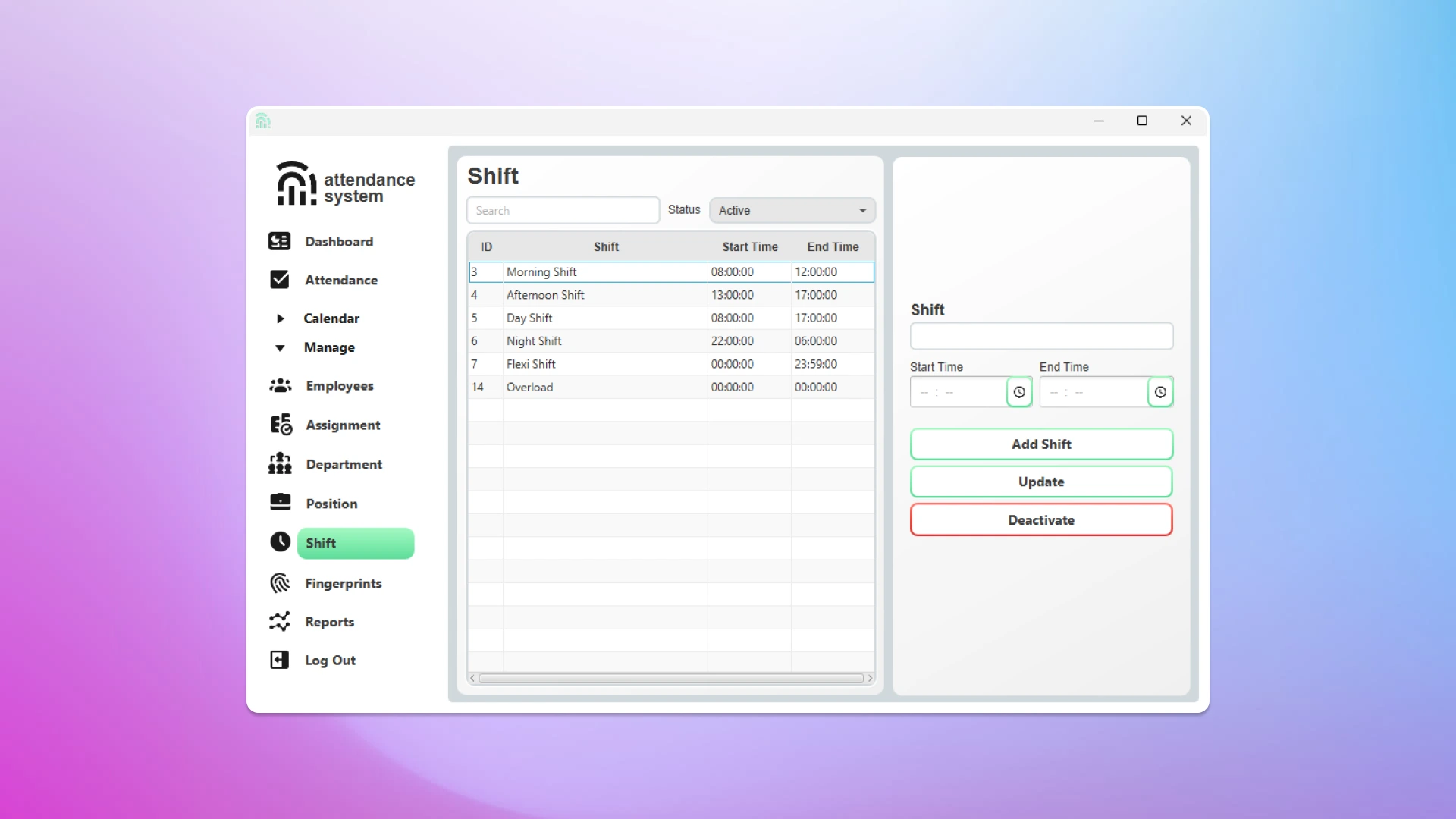1456x819 pixels.
Task: Click the Attendance checkmark icon
Action: coord(279,280)
